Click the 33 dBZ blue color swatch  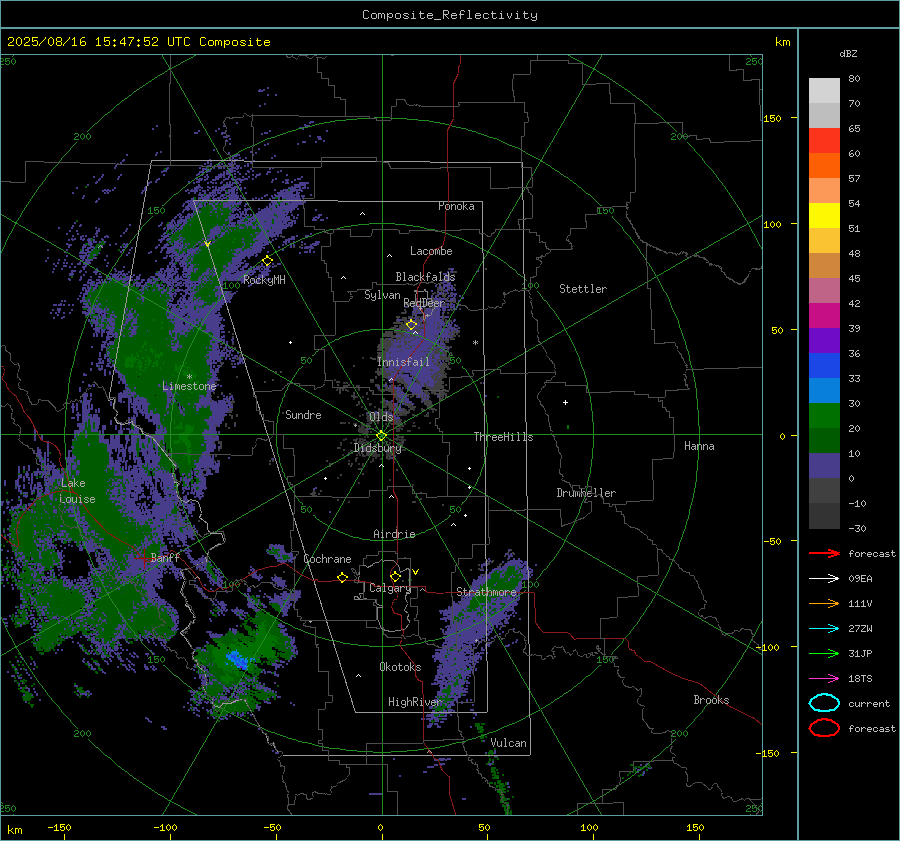824,366
